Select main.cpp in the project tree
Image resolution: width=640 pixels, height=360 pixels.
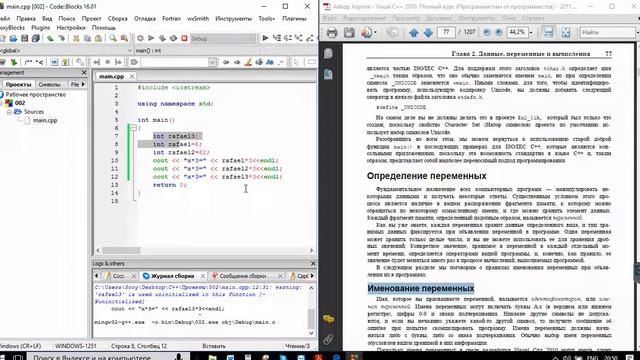tap(45, 120)
